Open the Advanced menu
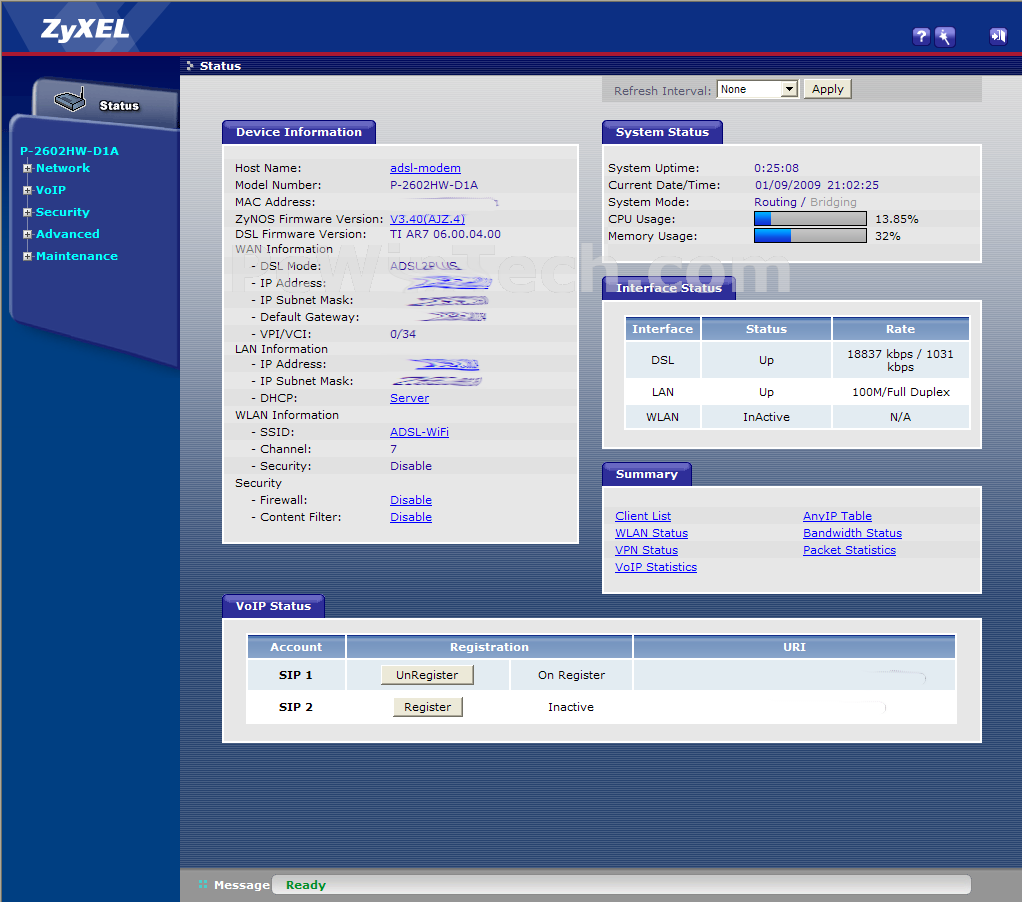The height and width of the screenshot is (902, 1022). point(68,235)
